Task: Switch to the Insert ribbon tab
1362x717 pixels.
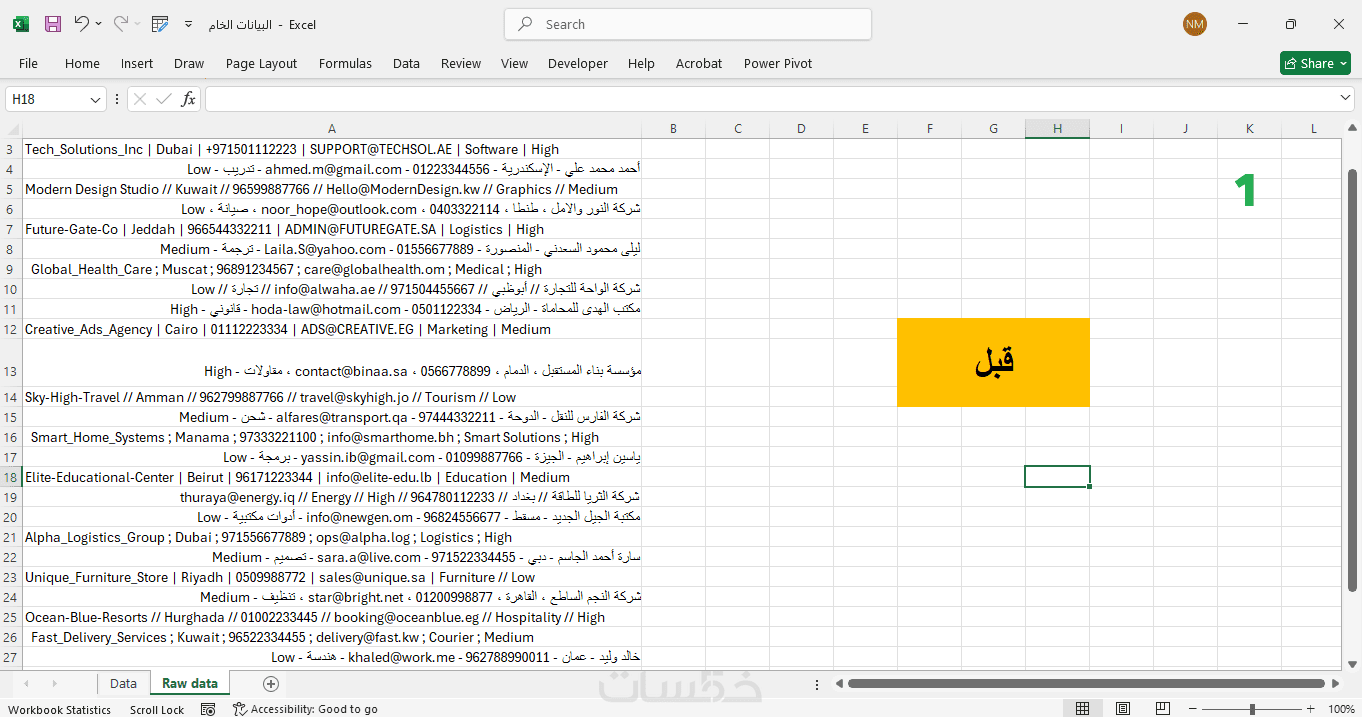Action: [137, 63]
